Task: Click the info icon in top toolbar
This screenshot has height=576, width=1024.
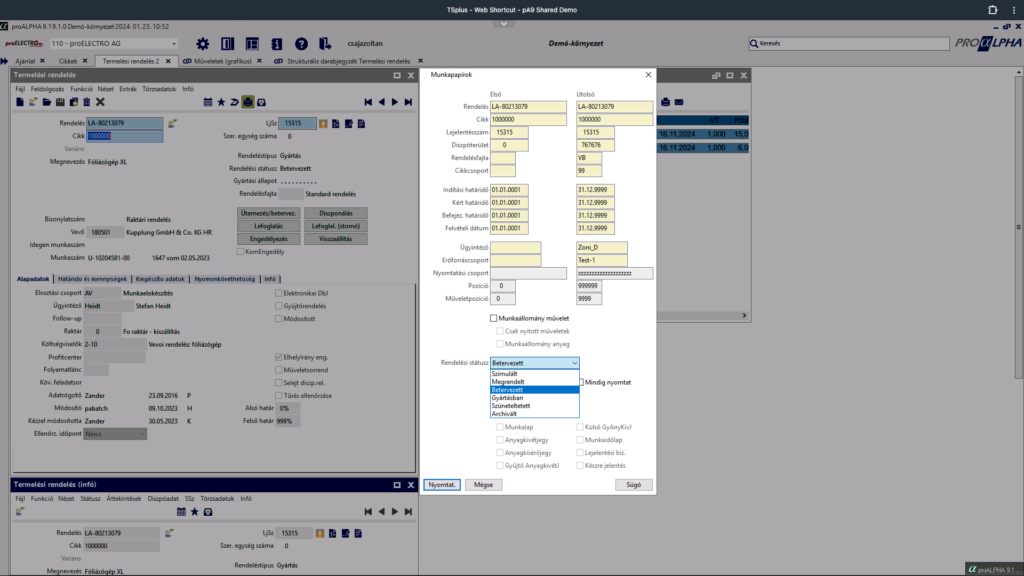Action: [276, 44]
